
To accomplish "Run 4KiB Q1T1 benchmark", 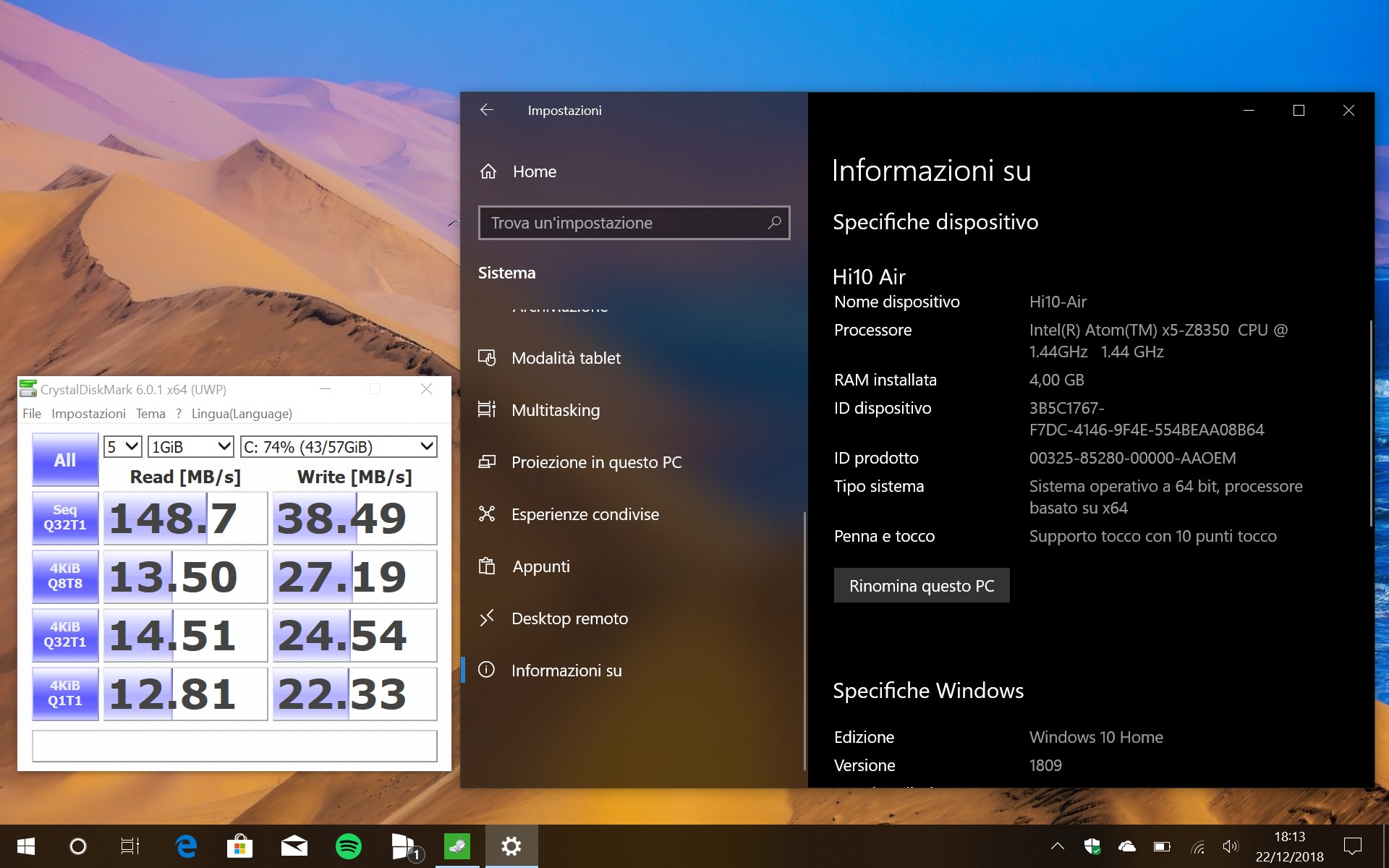I will coord(65,694).
